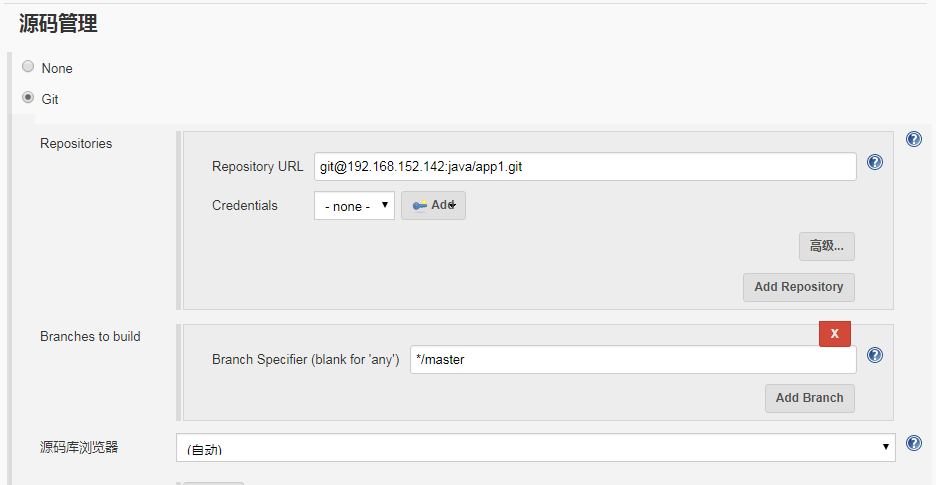Click help icon beside Repository URL

[x=875, y=162]
